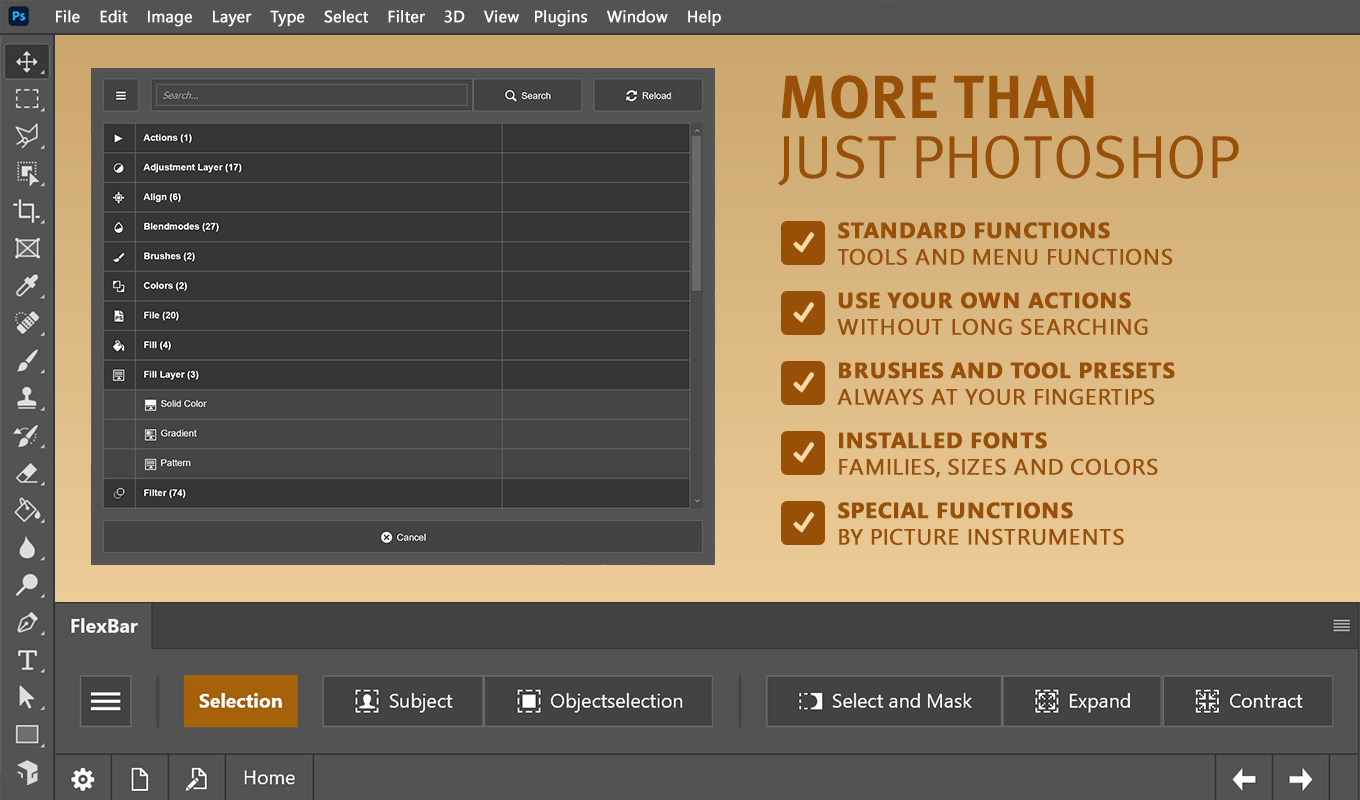Expand the Blendmodes (27) category
Screen dimensions: 1360x800
click(397, 227)
